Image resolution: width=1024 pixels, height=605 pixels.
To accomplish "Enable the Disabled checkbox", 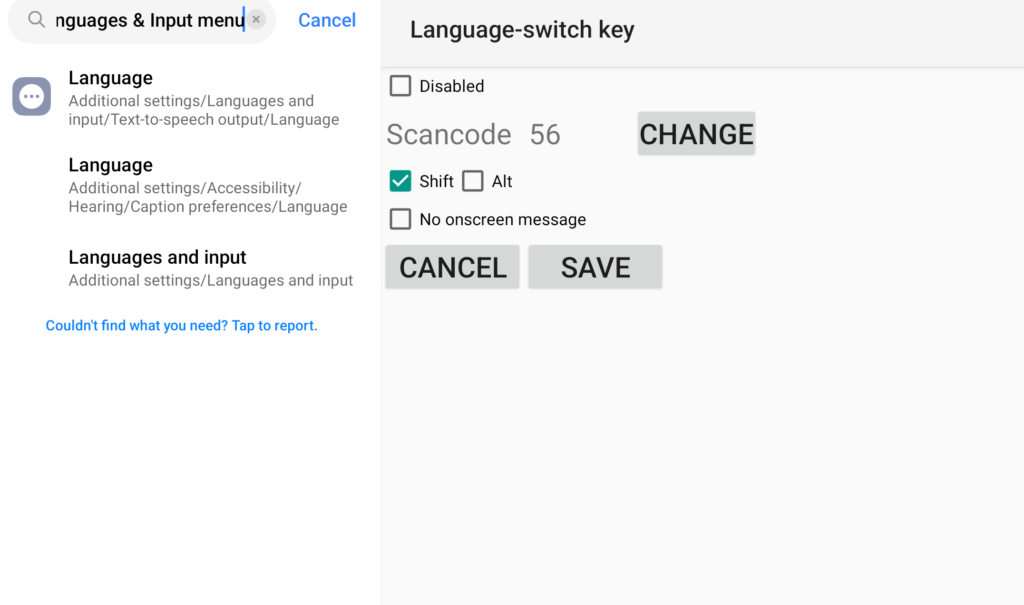I will pos(400,86).
